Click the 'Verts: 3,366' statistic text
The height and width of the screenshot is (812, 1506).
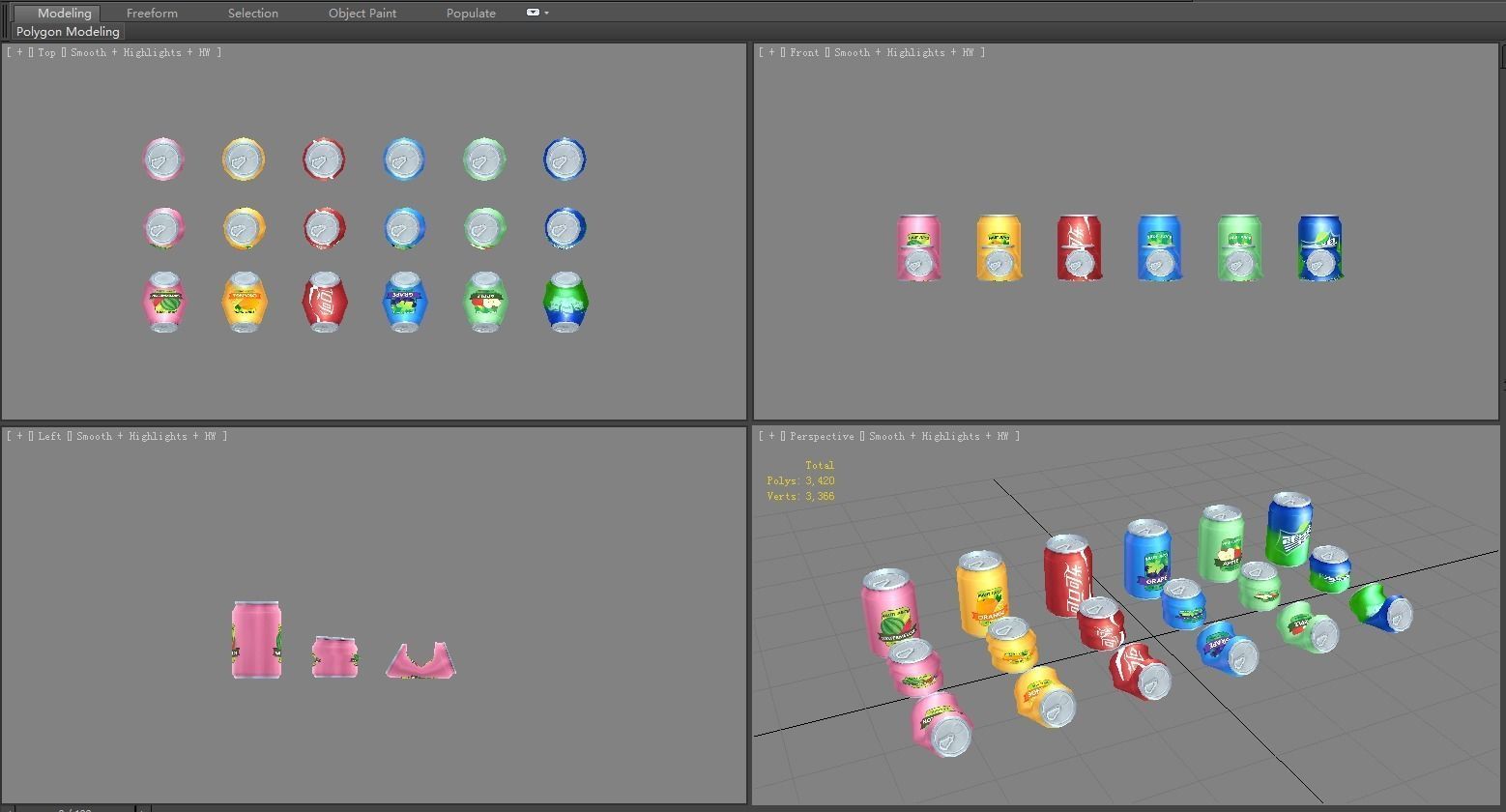pyautogui.click(x=800, y=496)
